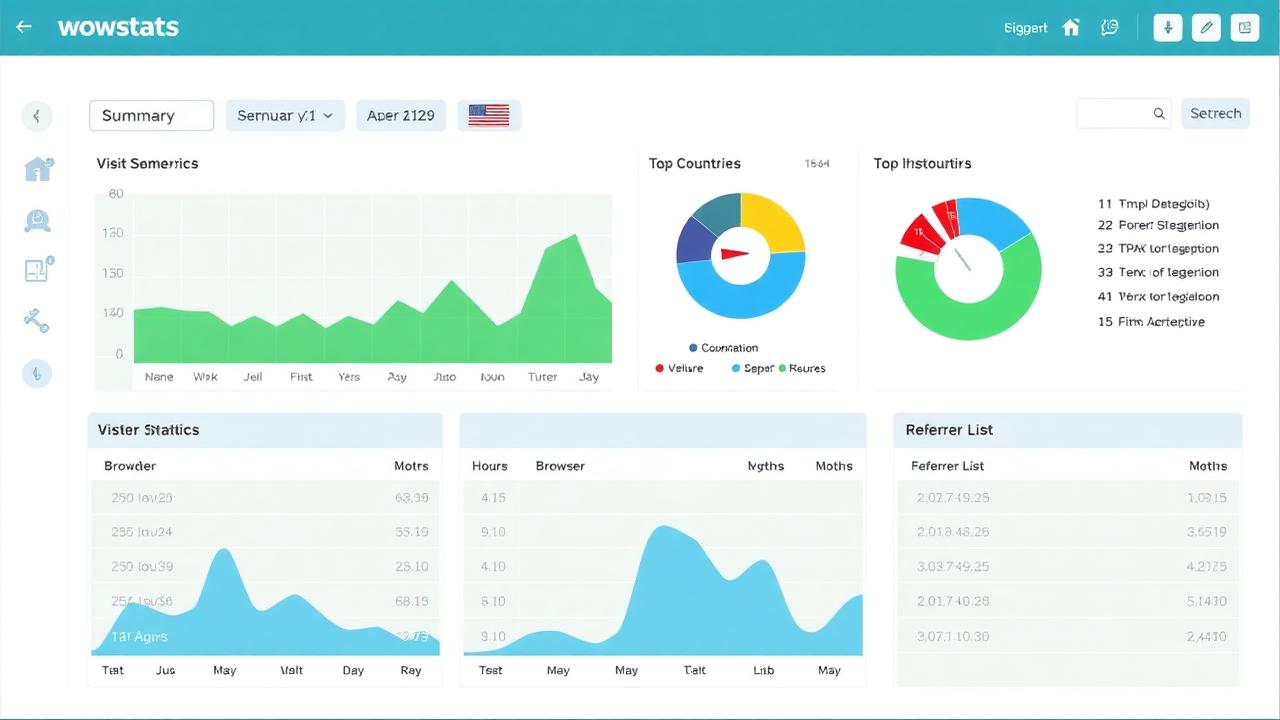The image size is (1280, 720).
Task: Open the wrench tools icon in sidebar
Action: (x=37, y=321)
